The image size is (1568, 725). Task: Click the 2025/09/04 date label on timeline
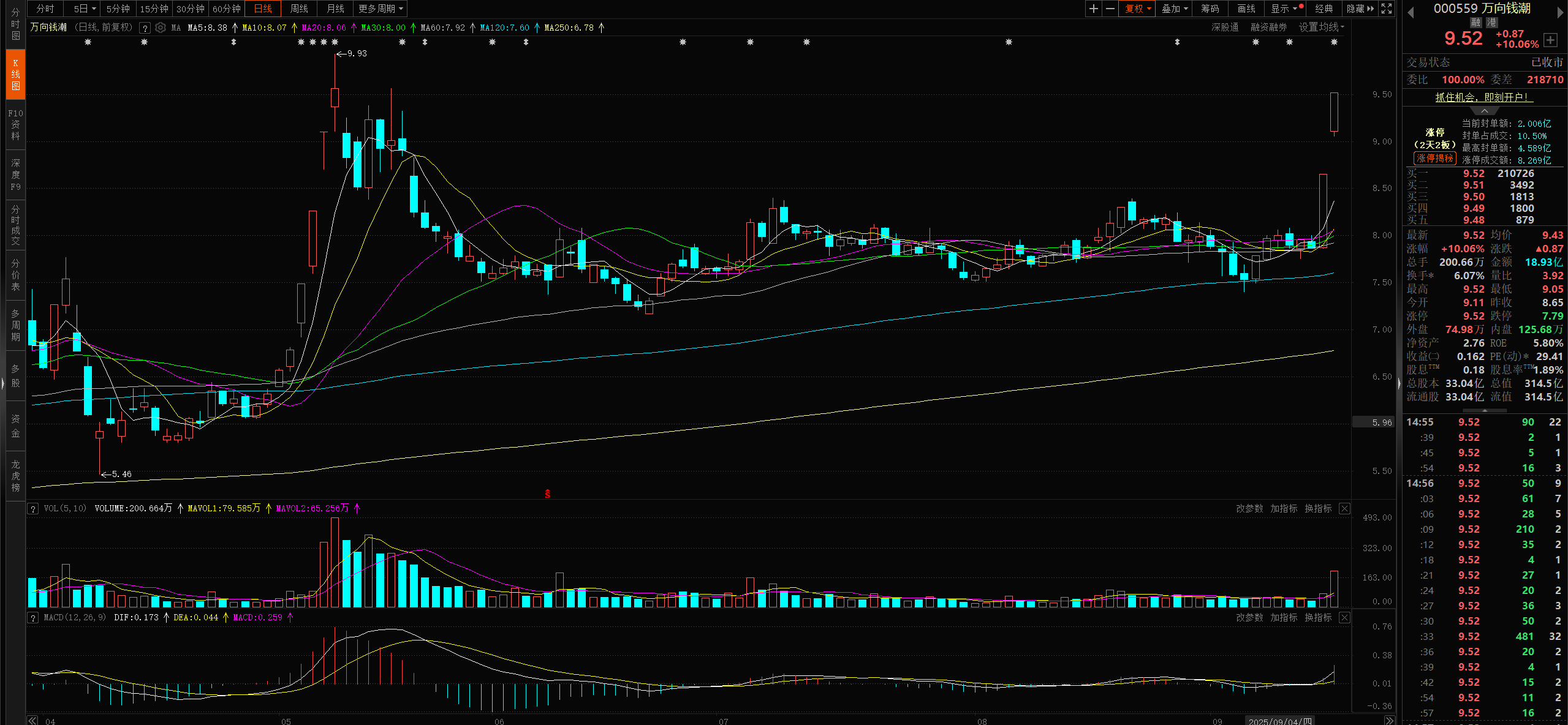point(1280,721)
